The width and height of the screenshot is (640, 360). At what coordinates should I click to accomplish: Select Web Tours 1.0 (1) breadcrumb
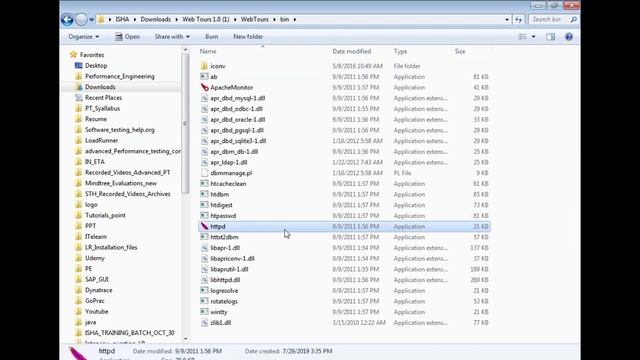point(206,20)
